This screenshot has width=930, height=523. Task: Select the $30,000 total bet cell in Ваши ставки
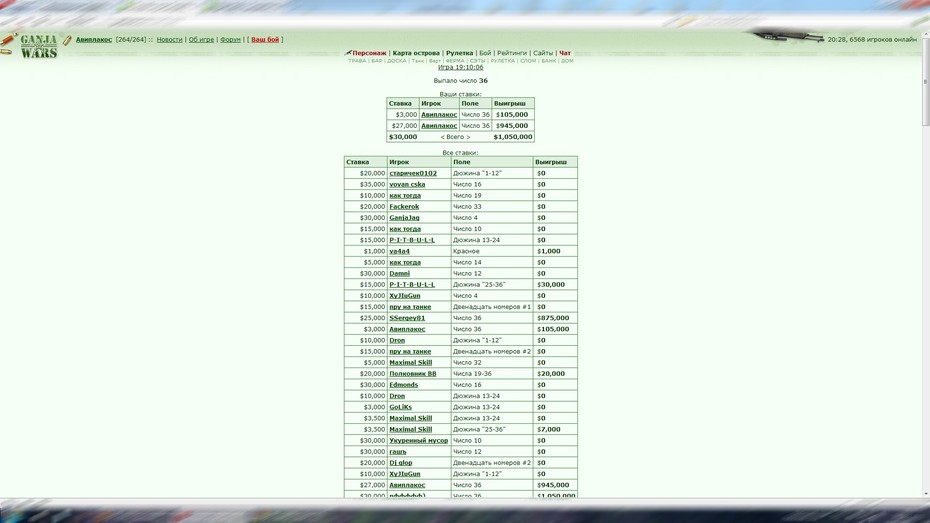pyautogui.click(x=403, y=137)
